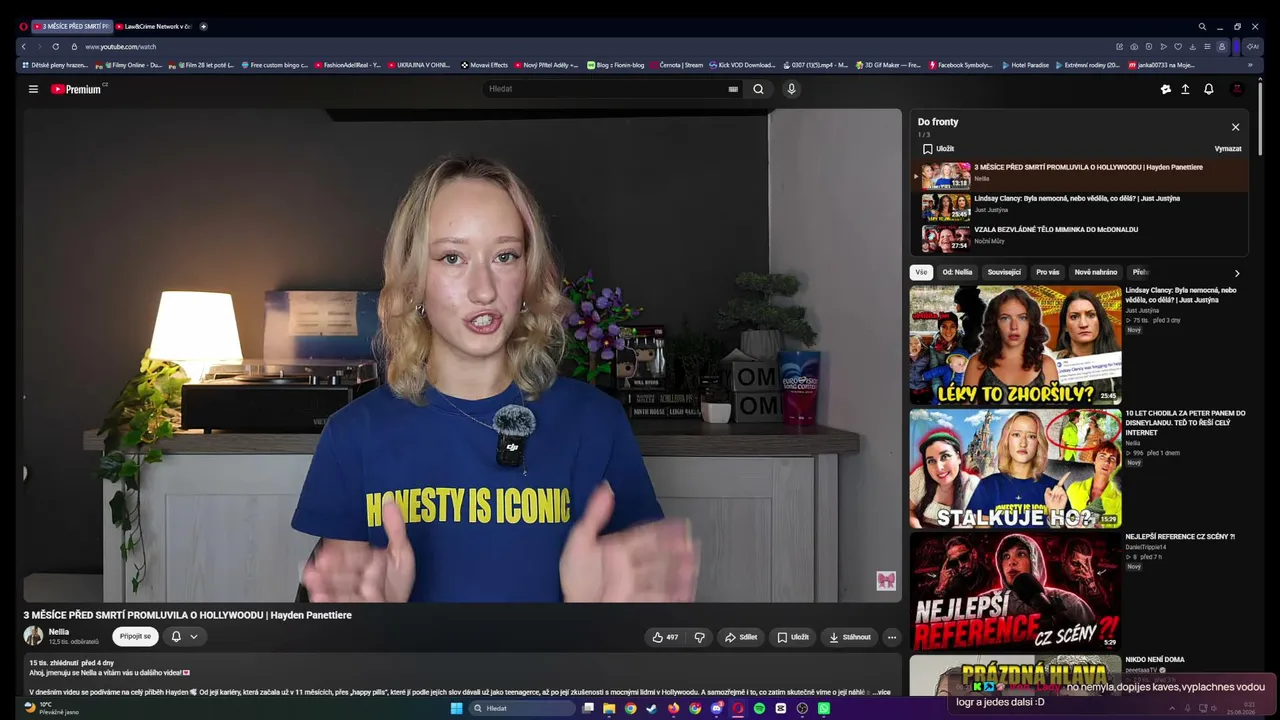Screen dimensions: 1280x720
Task: Open bookmark Hotel Paradise
Action: (1026, 65)
